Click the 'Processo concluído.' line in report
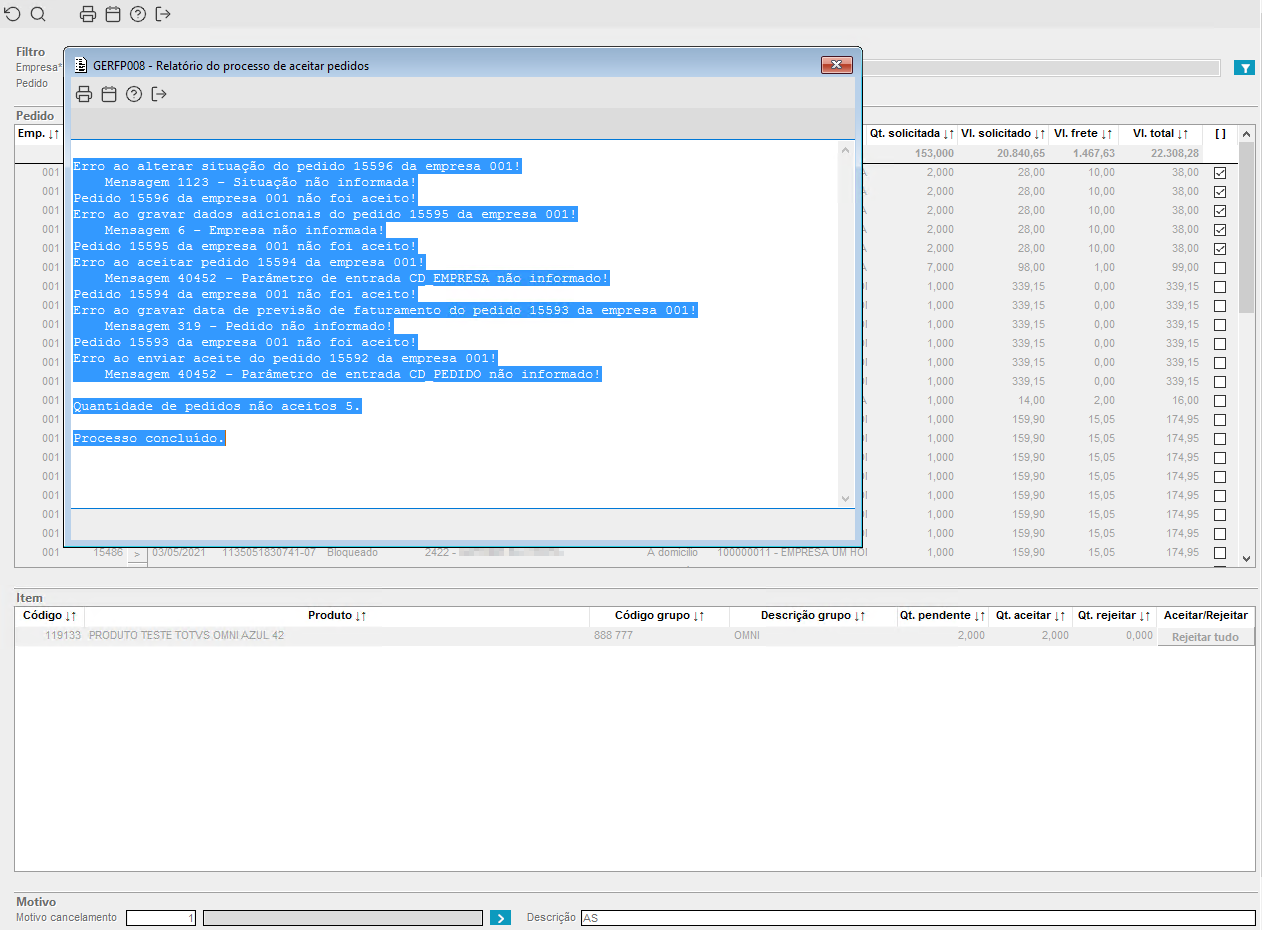Viewport: 1262px width, 930px height. pyautogui.click(x=149, y=438)
